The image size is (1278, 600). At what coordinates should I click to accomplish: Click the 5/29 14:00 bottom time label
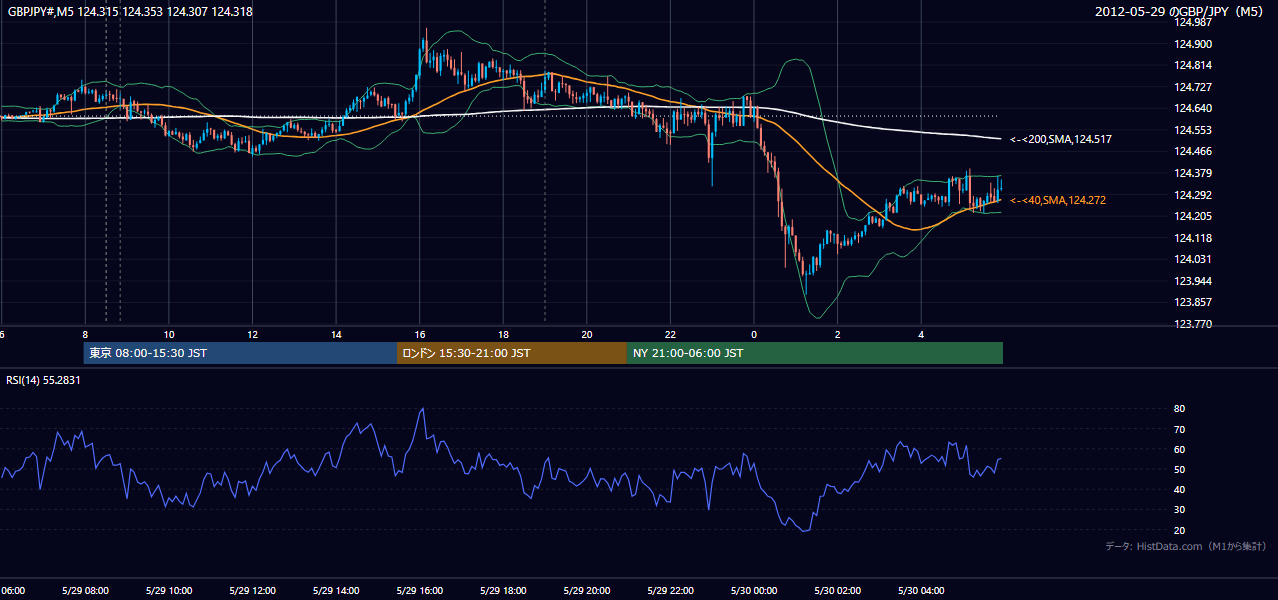[336, 591]
